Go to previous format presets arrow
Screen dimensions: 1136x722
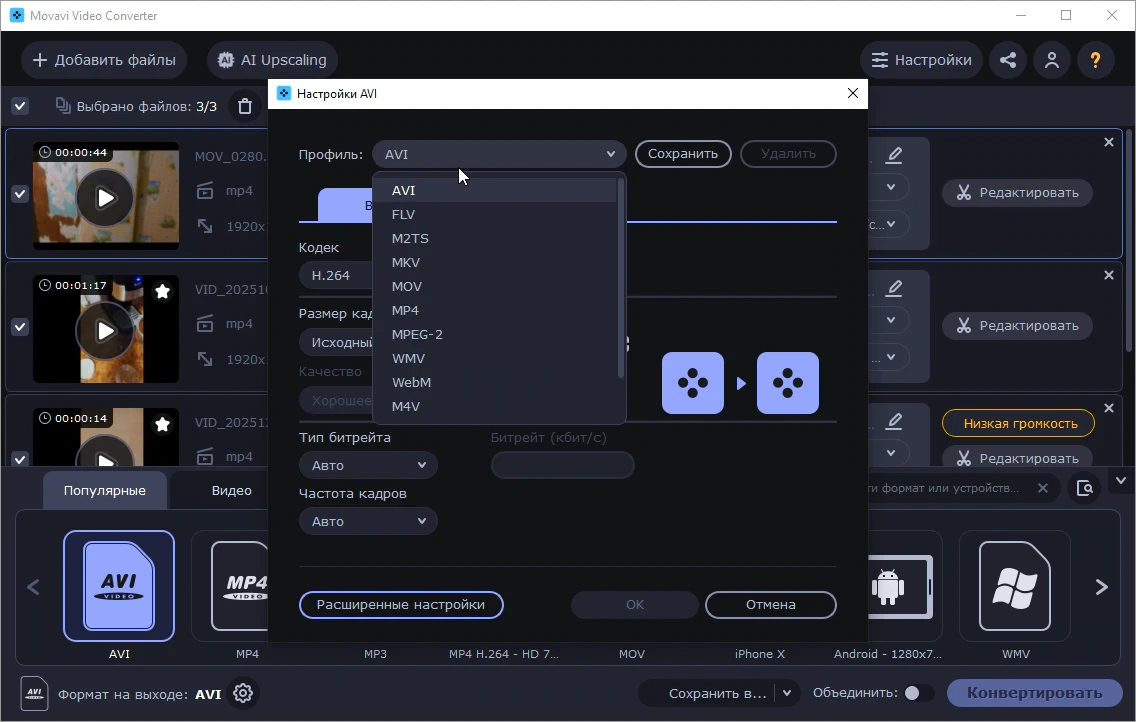(x=33, y=587)
